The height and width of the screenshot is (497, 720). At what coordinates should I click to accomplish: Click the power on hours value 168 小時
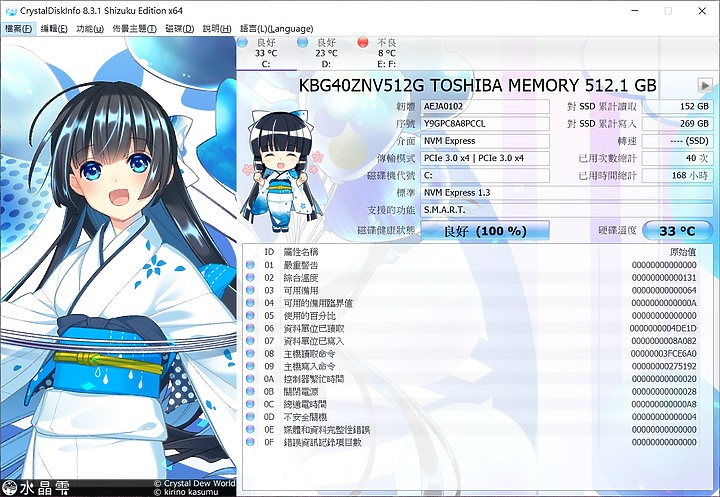click(677, 175)
